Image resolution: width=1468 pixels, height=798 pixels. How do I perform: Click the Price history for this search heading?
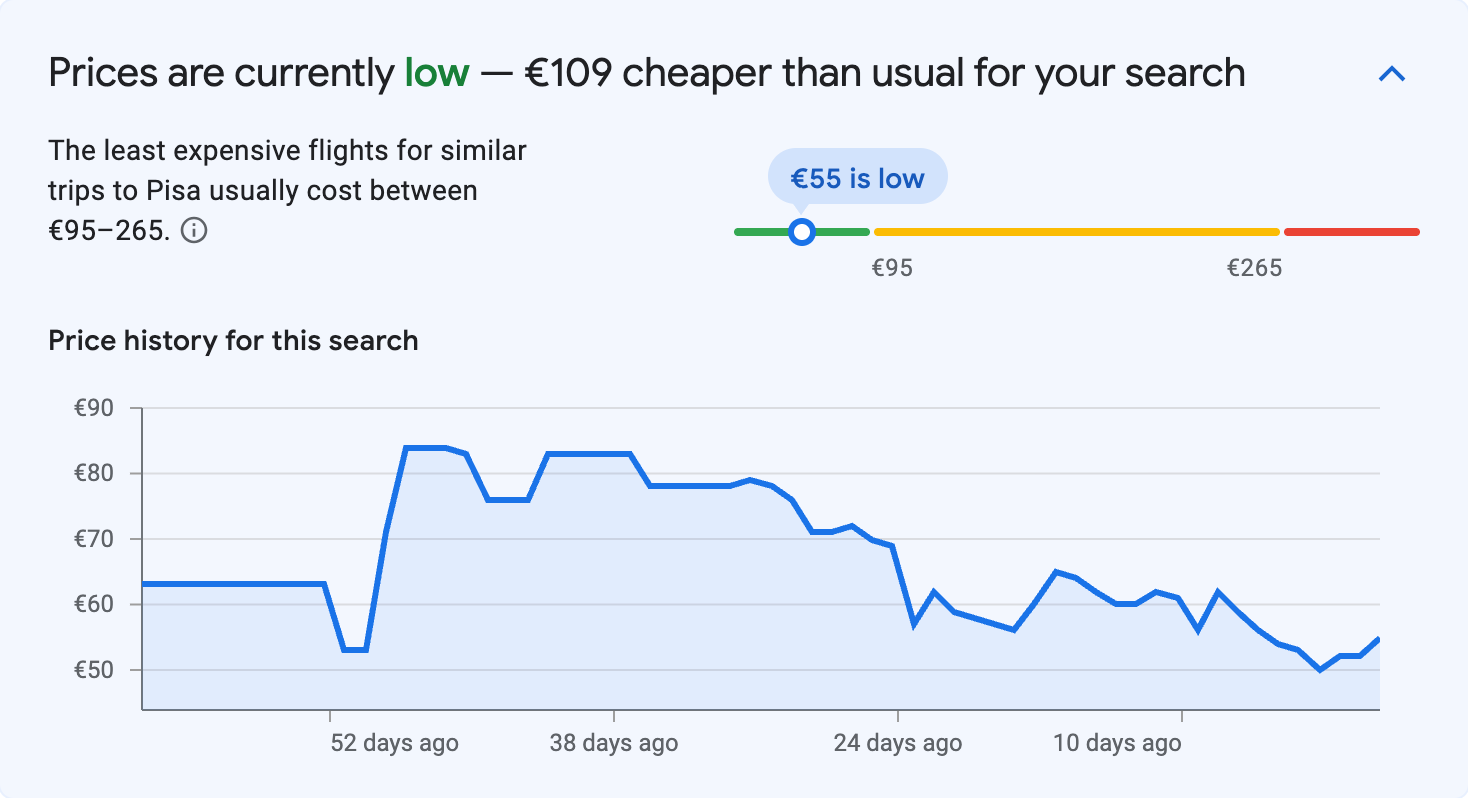tap(233, 340)
